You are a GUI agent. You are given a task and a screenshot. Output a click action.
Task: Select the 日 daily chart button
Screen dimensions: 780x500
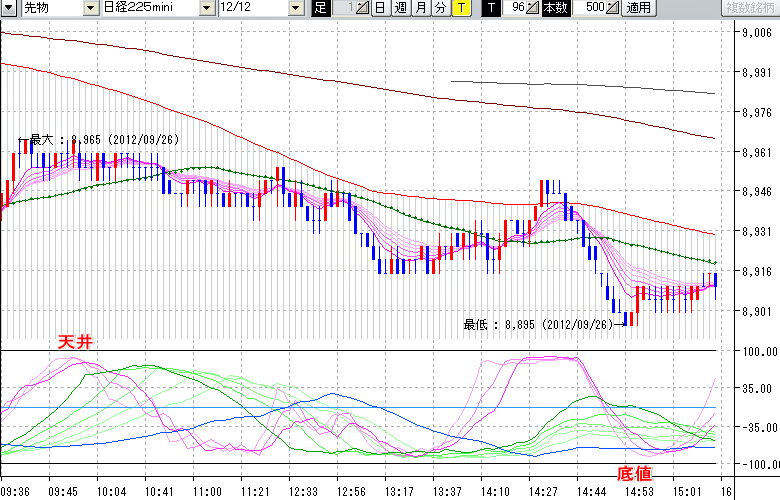click(x=380, y=8)
